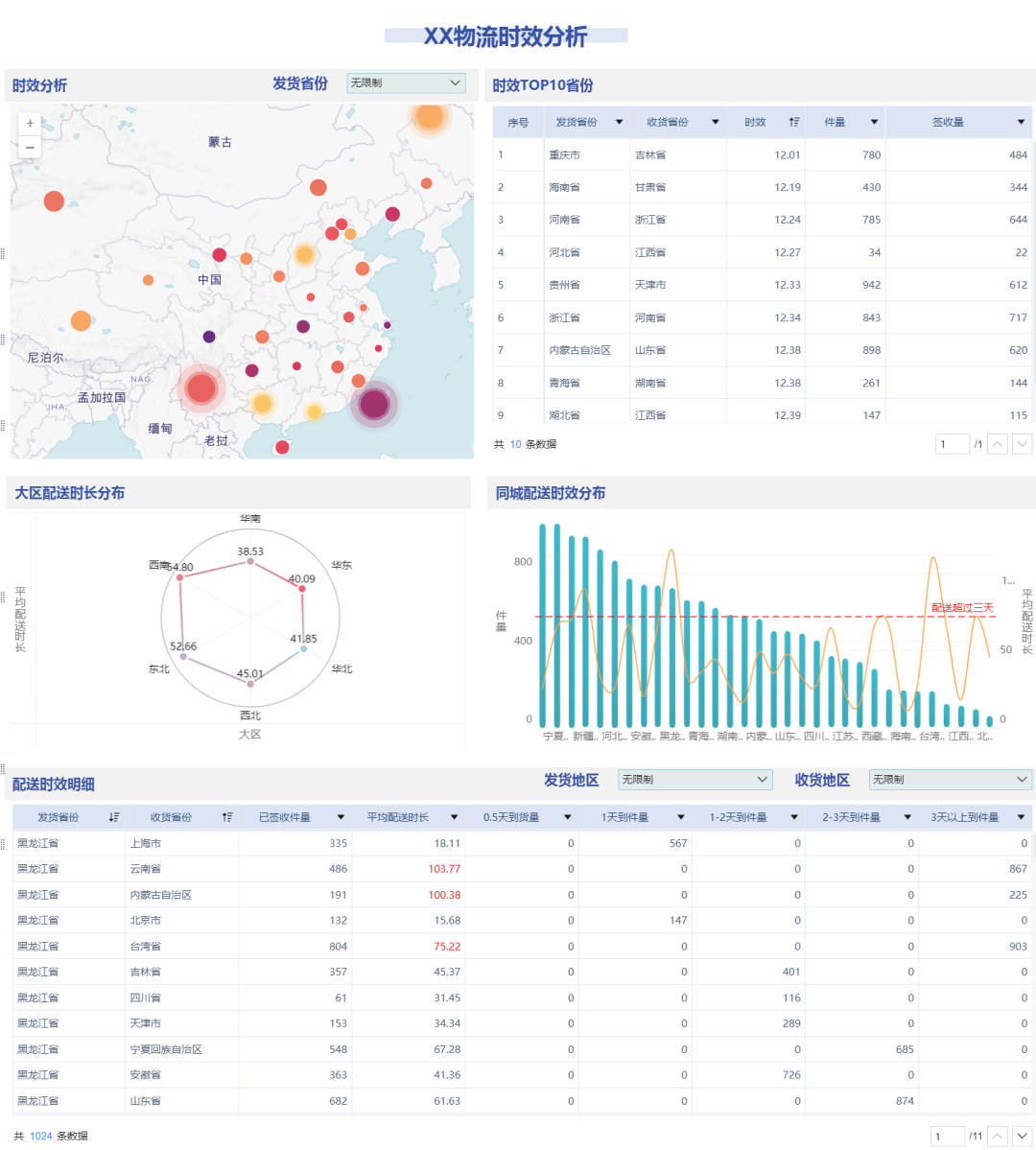Go to next page of 配送时效明细 table

1023,1136
